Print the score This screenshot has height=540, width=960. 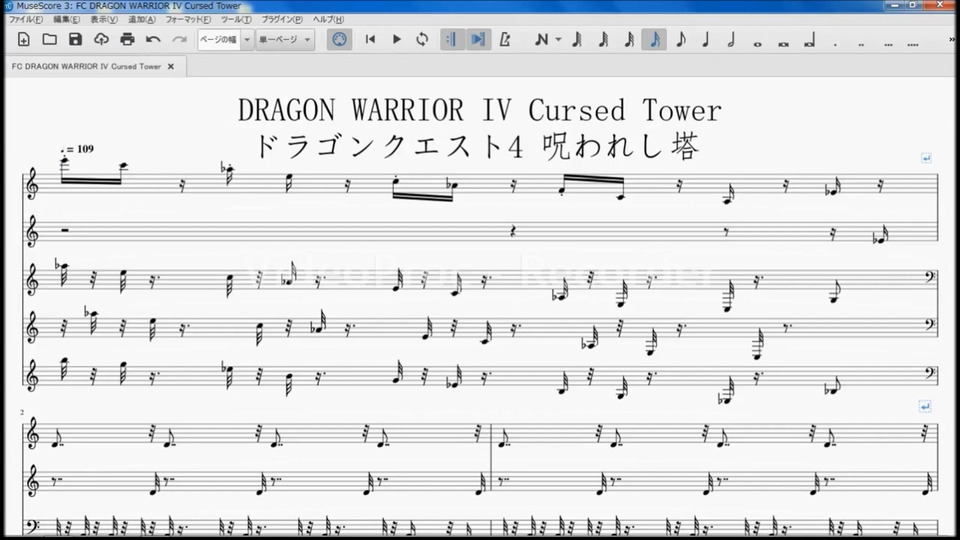pos(127,40)
